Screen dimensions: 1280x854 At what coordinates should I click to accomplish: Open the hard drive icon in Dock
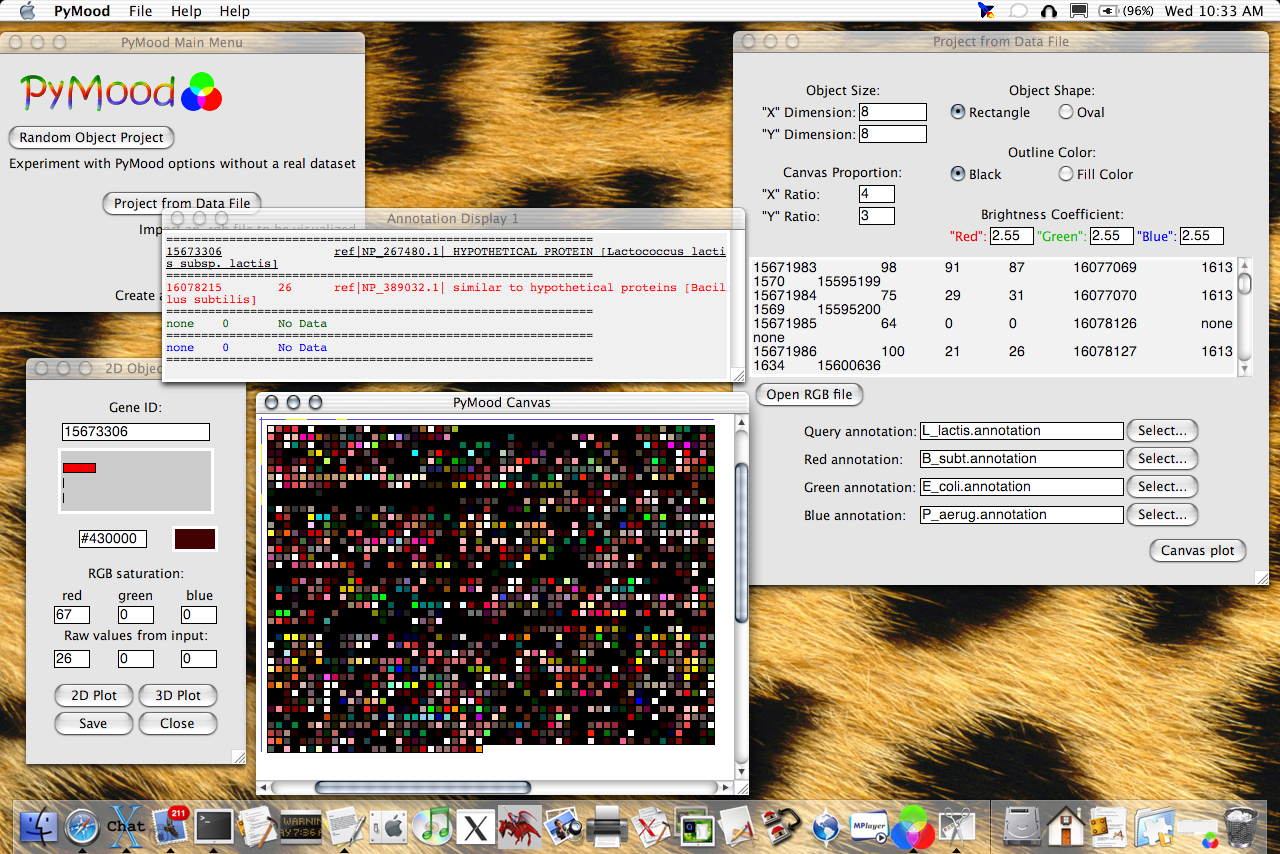(x=1022, y=826)
